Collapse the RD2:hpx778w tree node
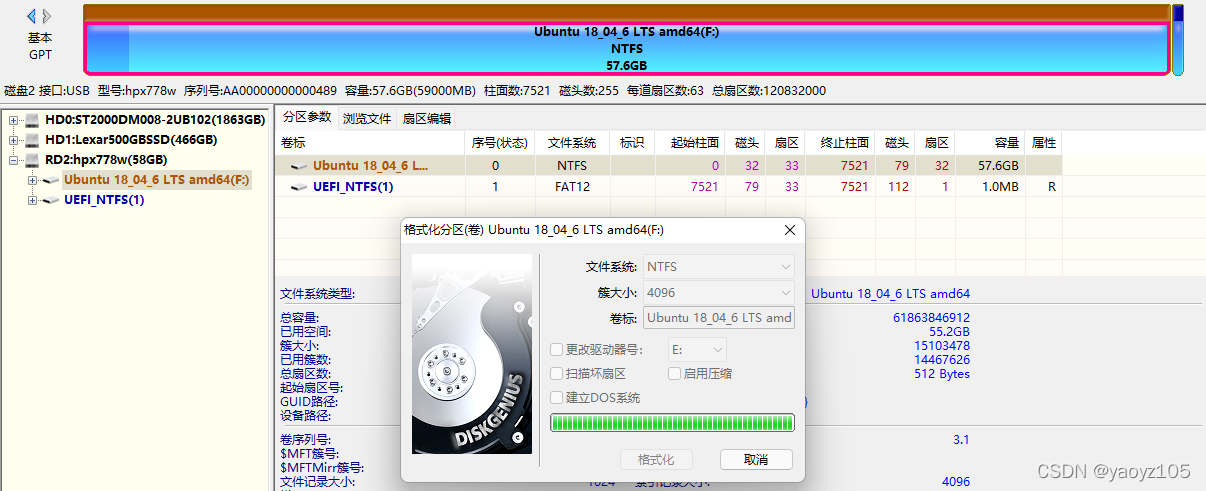Image resolution: width=1206 pixels, height=491 pixels. (x=14, y=160)
